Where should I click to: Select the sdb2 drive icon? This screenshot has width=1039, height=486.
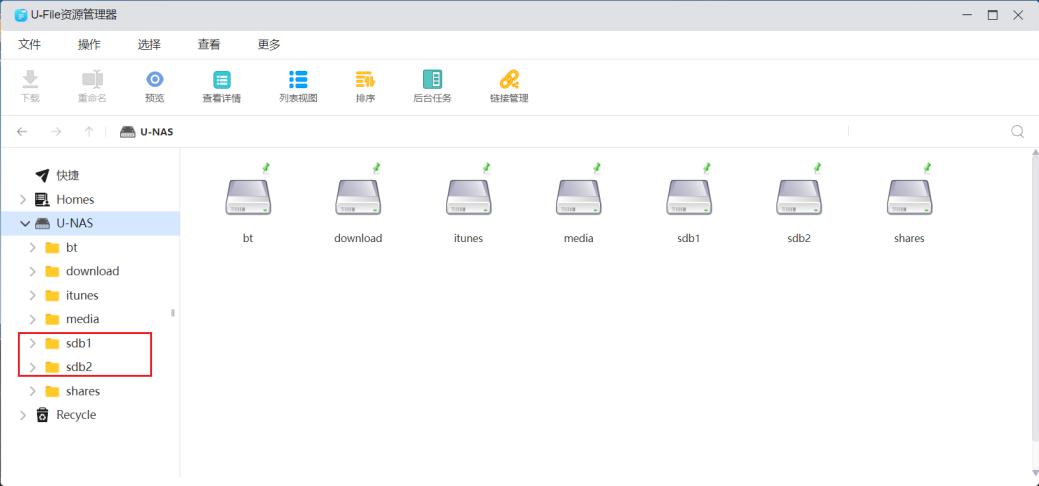click(799, 197)
